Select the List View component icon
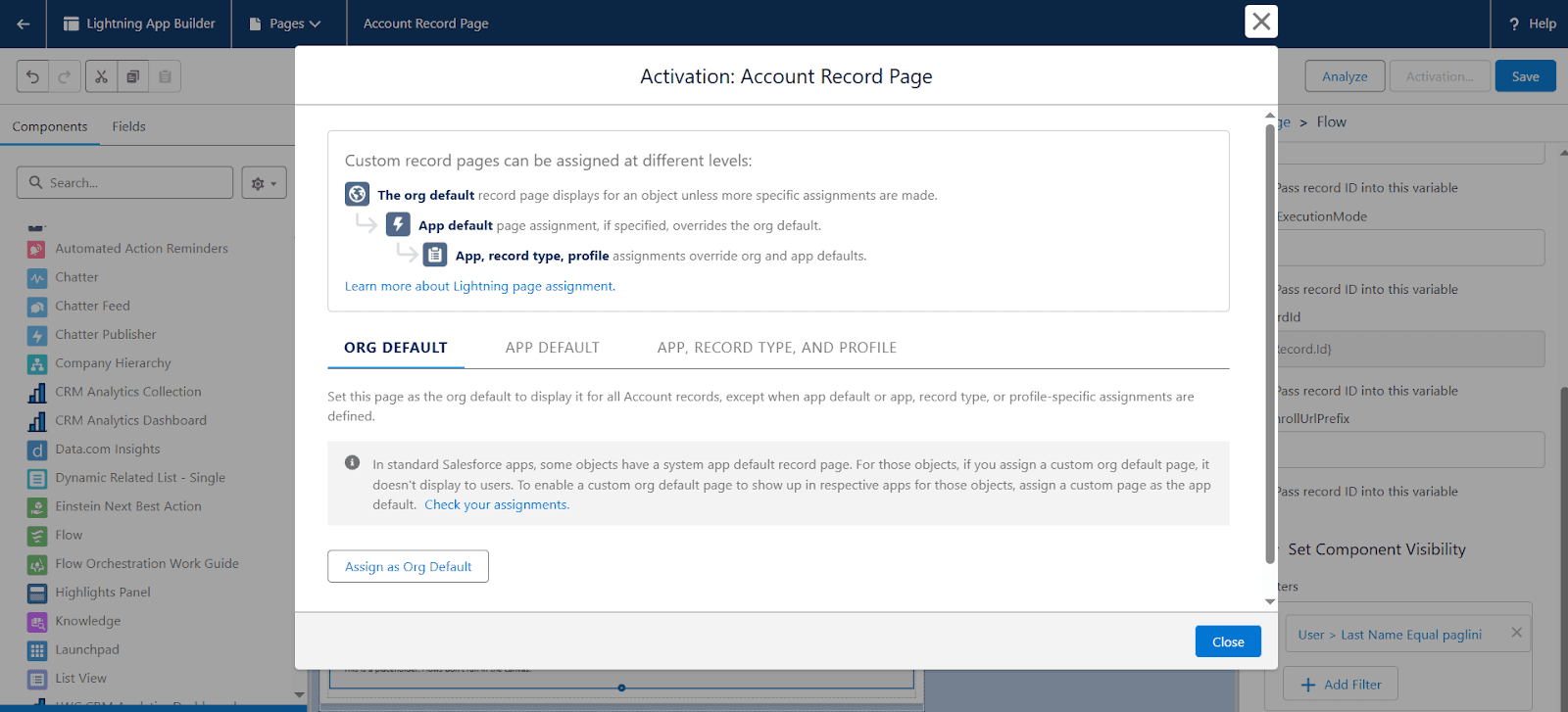Viewport: 1568px width, 712px height. tap(37, 679)
